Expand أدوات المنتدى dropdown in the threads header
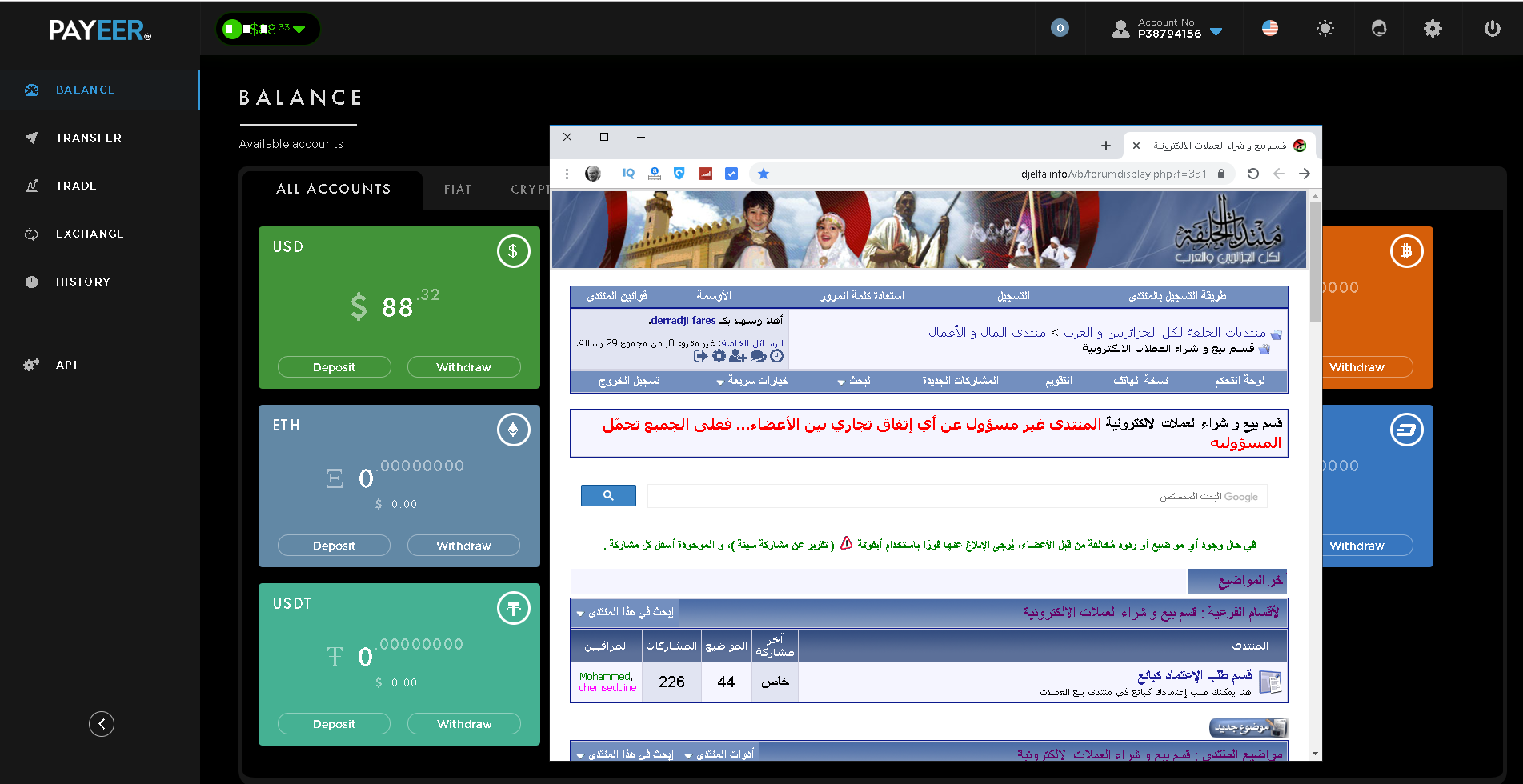The image size is (1523, 784). (x=719, y=754)
